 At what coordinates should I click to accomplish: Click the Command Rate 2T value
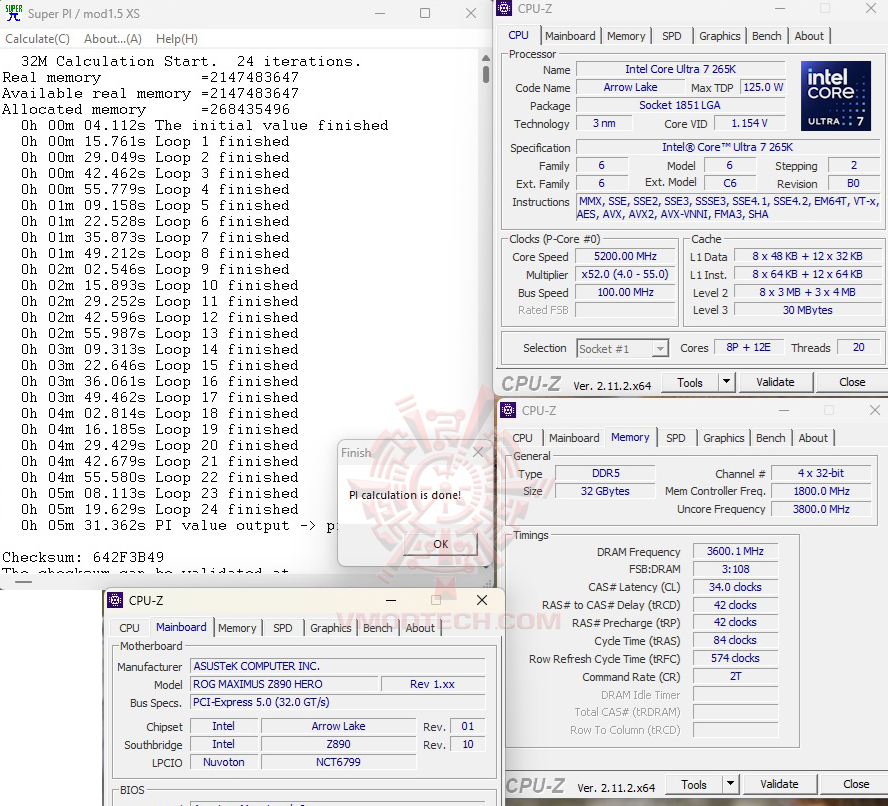tap(735, 676)
